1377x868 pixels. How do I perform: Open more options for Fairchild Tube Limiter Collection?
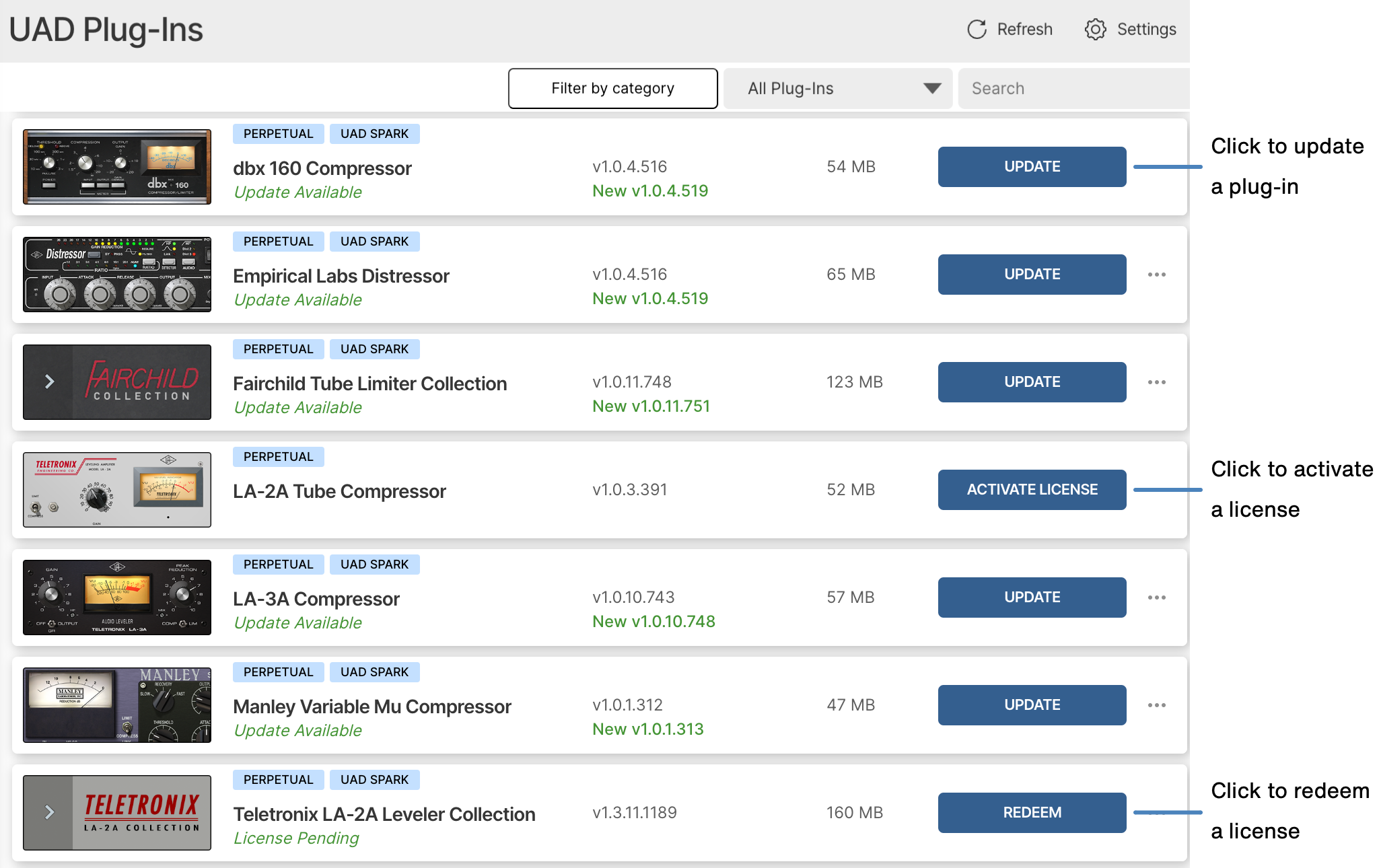pyautogui.click(x=1156, y=382)
